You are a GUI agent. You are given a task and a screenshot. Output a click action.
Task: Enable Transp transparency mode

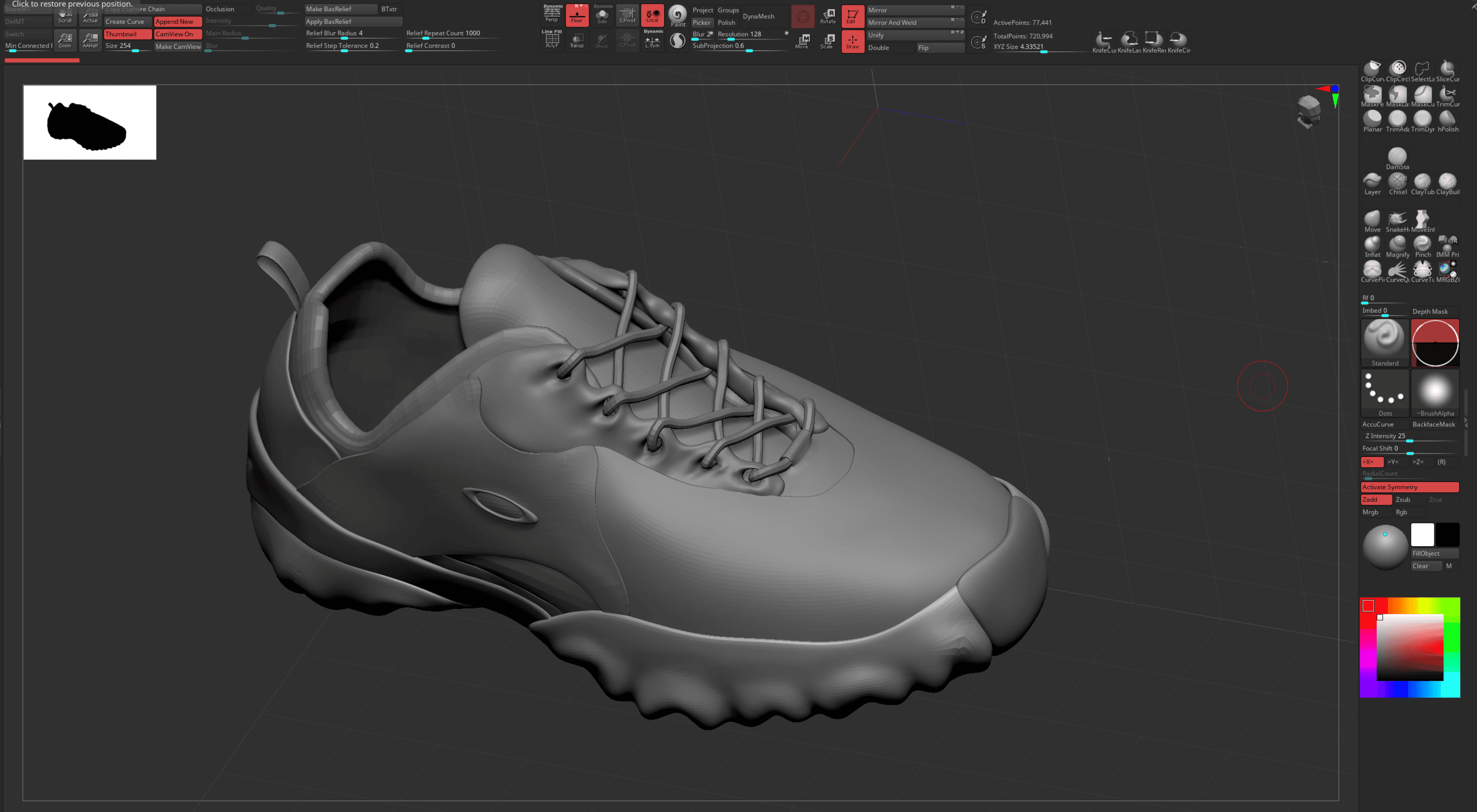577,40
